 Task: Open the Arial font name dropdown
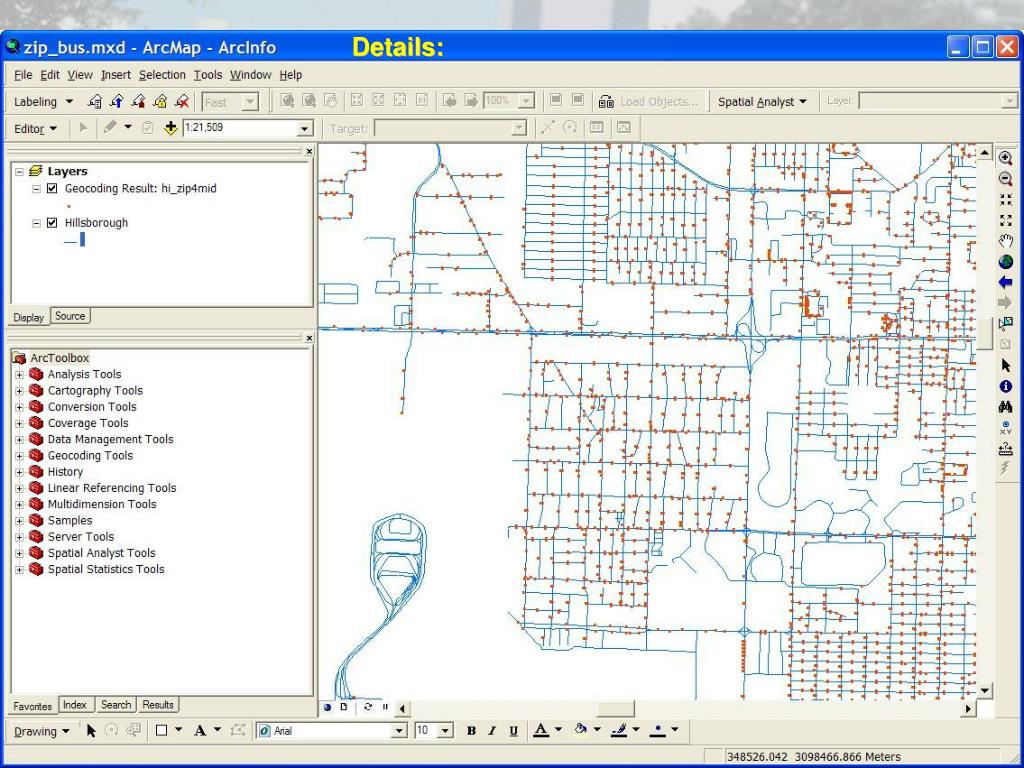(401, 731)
